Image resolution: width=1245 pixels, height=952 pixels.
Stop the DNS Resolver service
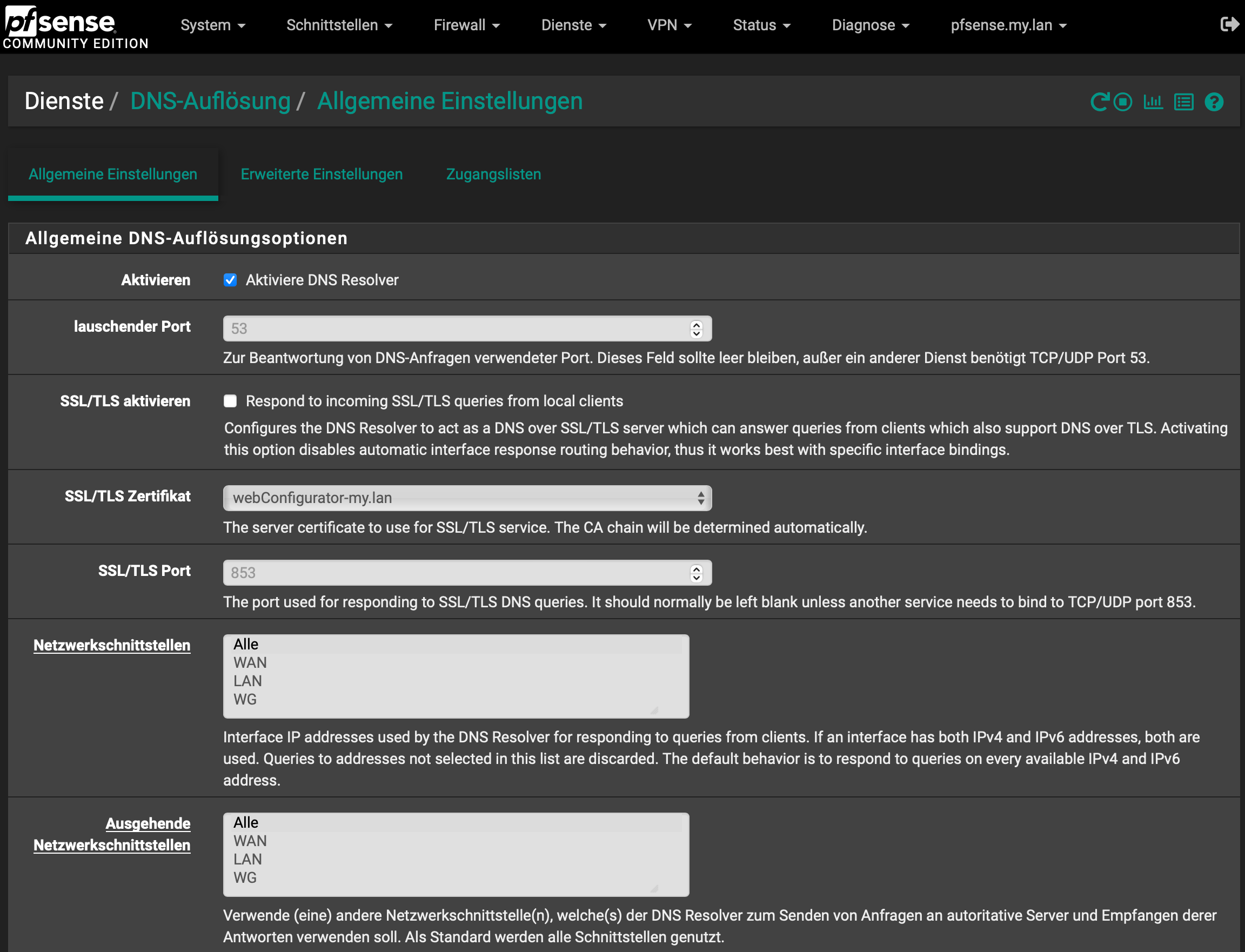tap(1122, 102)
